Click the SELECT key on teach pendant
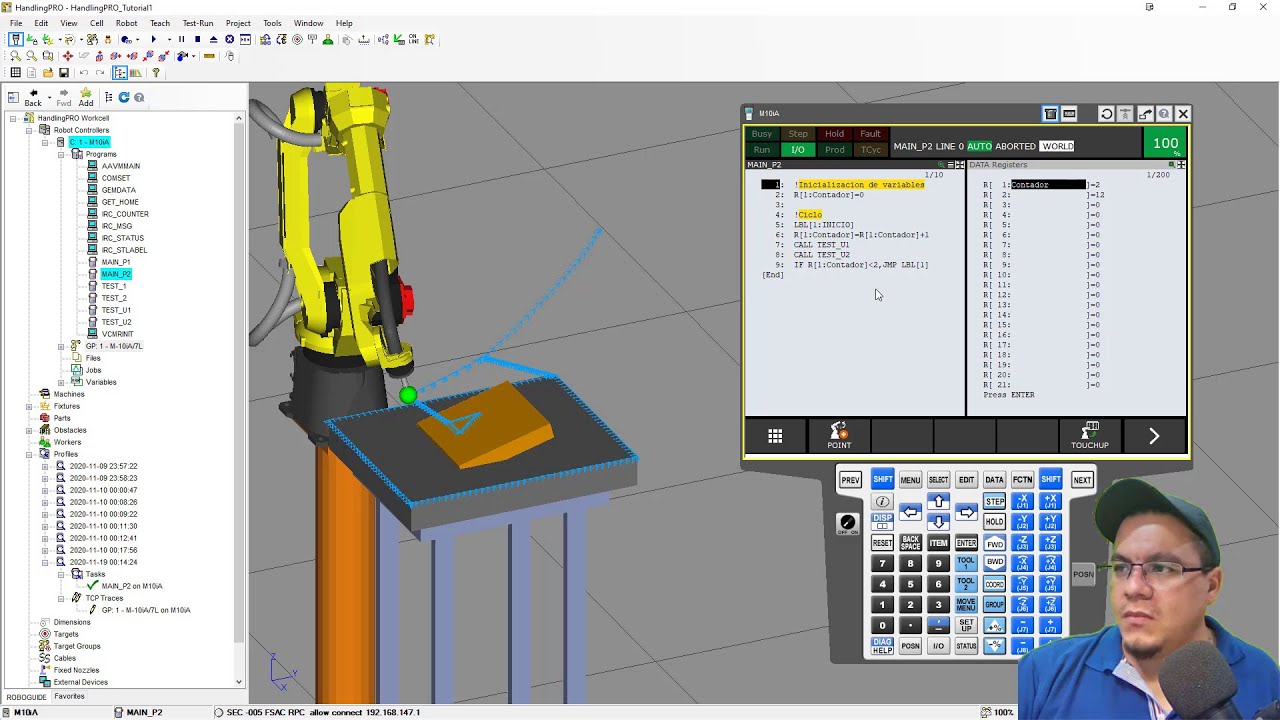This screenshot has width=1280, height=720. coord(938,480)
